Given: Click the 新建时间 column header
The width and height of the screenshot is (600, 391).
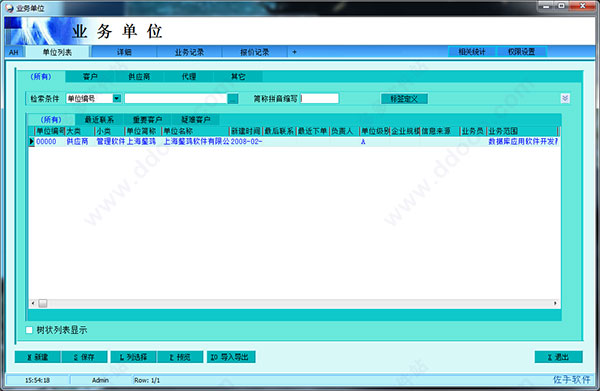Looking at the screenshot, I should [x=246, y=131].
